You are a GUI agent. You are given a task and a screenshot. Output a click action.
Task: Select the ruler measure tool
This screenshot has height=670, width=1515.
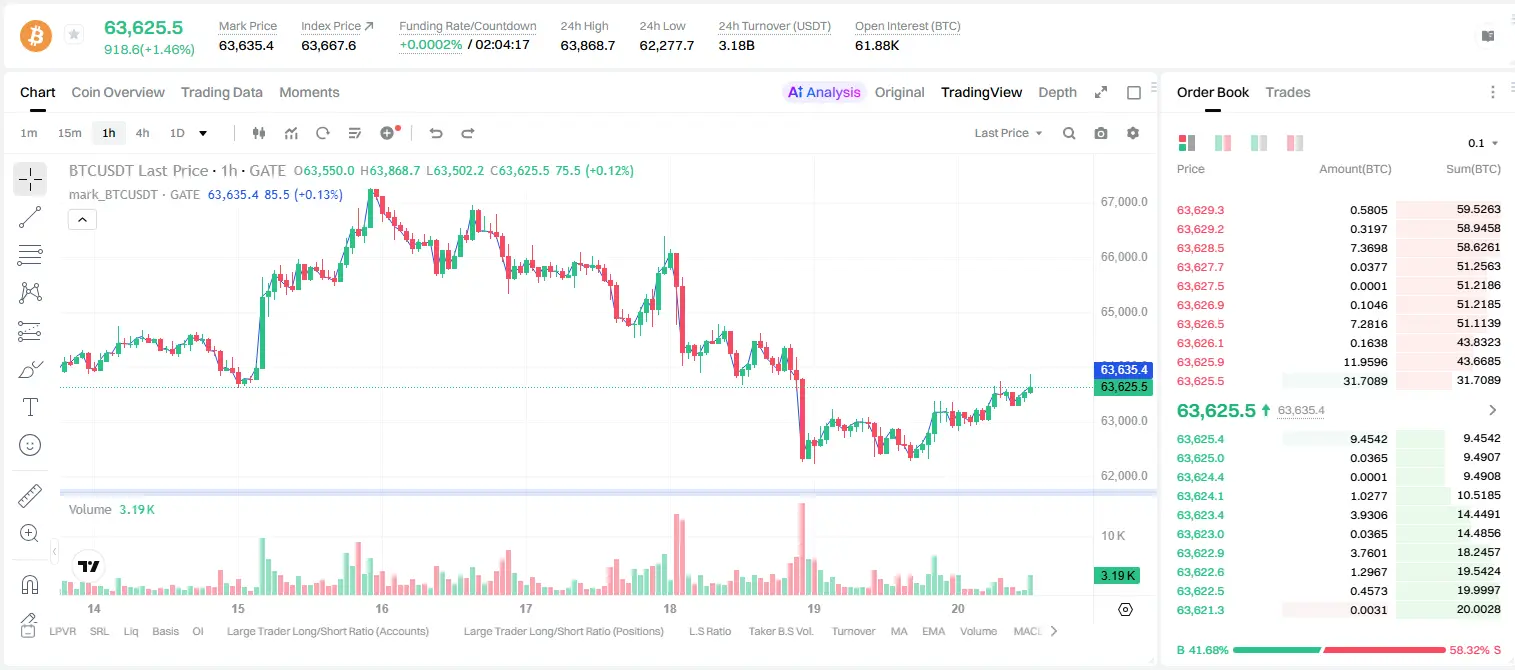coord(30,496)
